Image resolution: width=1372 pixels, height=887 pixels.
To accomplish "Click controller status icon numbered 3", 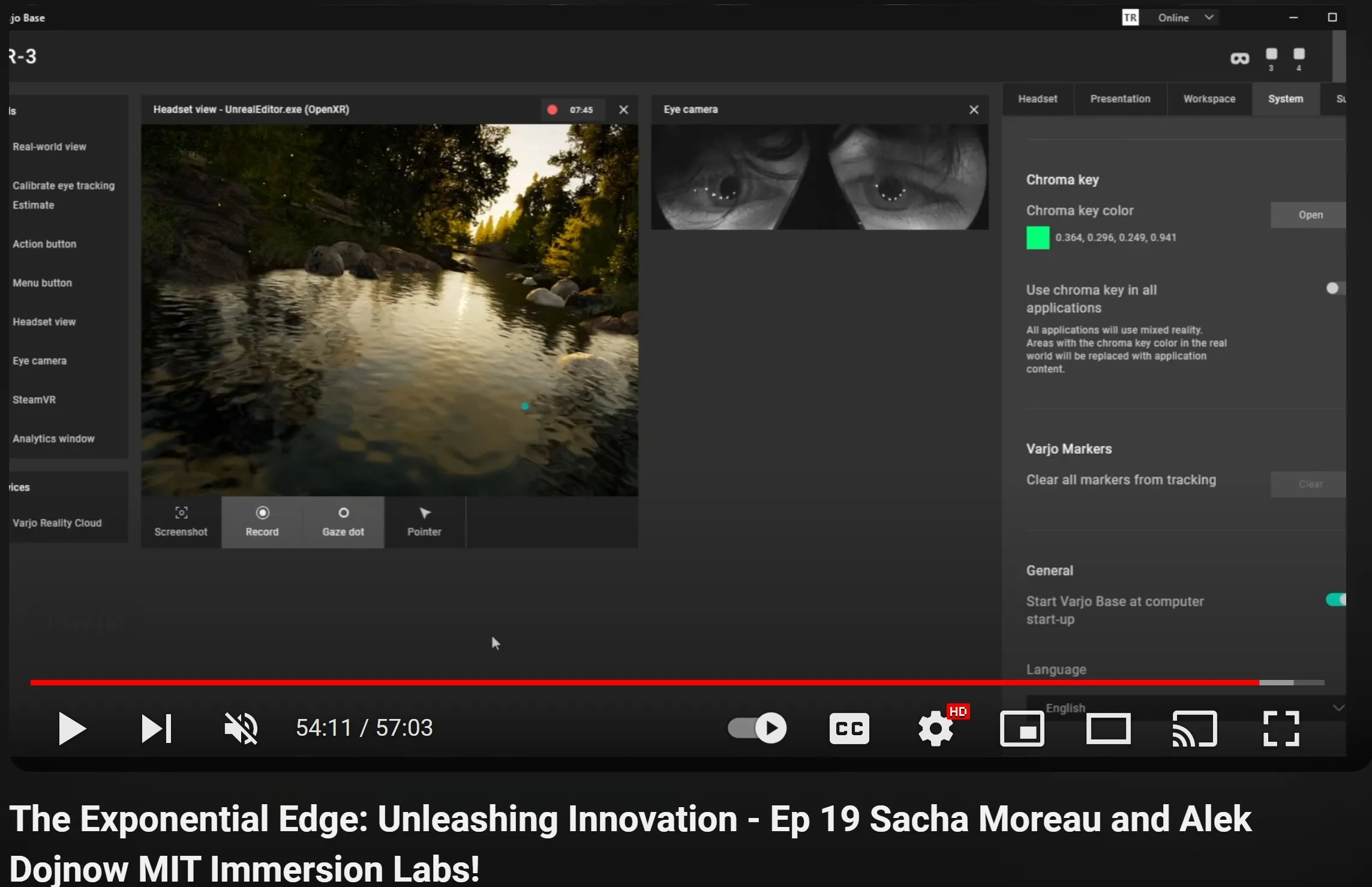I will pyautogui.click(x=1271, y=59).
